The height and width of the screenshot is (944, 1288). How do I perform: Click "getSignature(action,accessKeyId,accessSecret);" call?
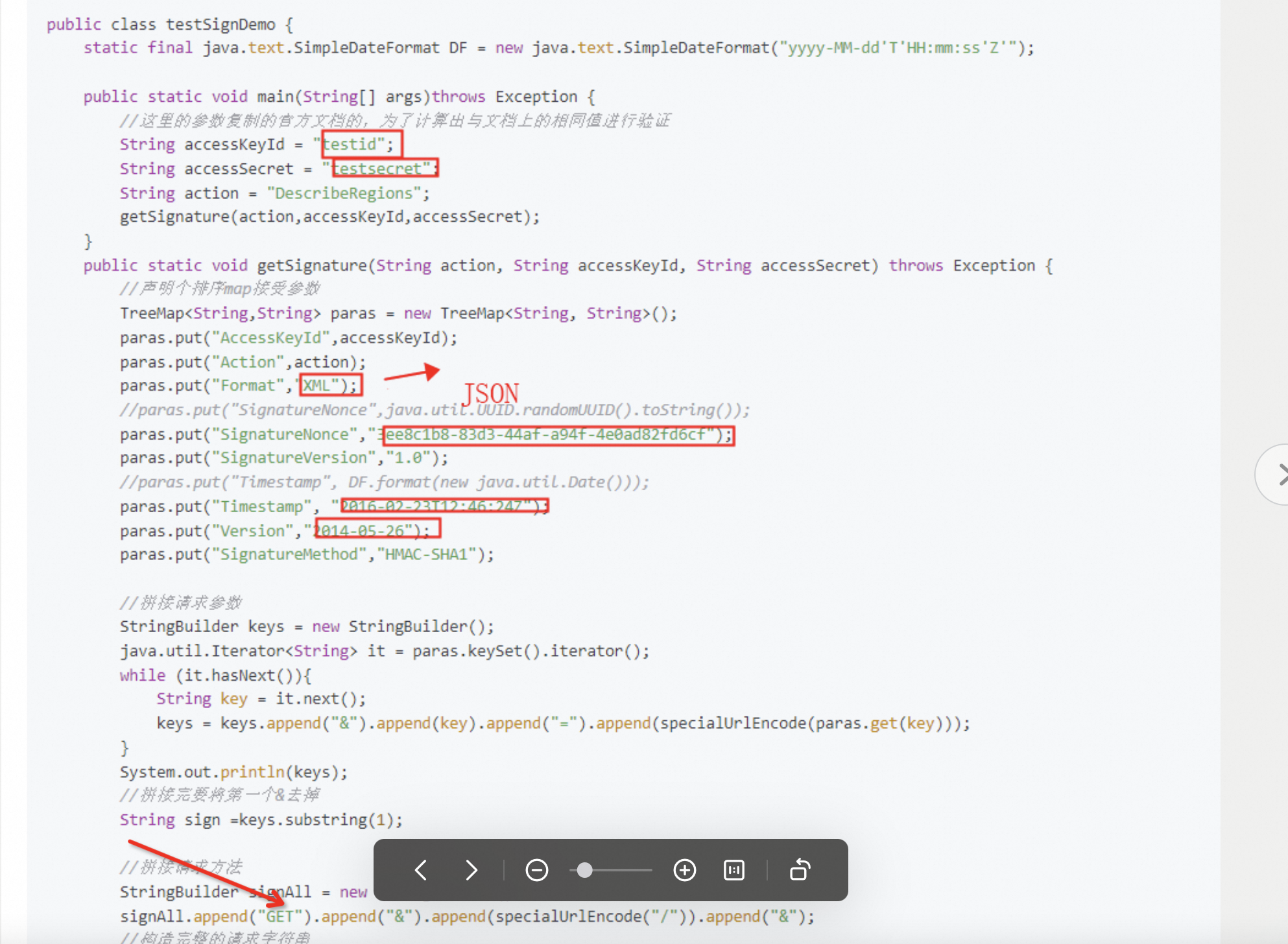click(x=329, y=217)
